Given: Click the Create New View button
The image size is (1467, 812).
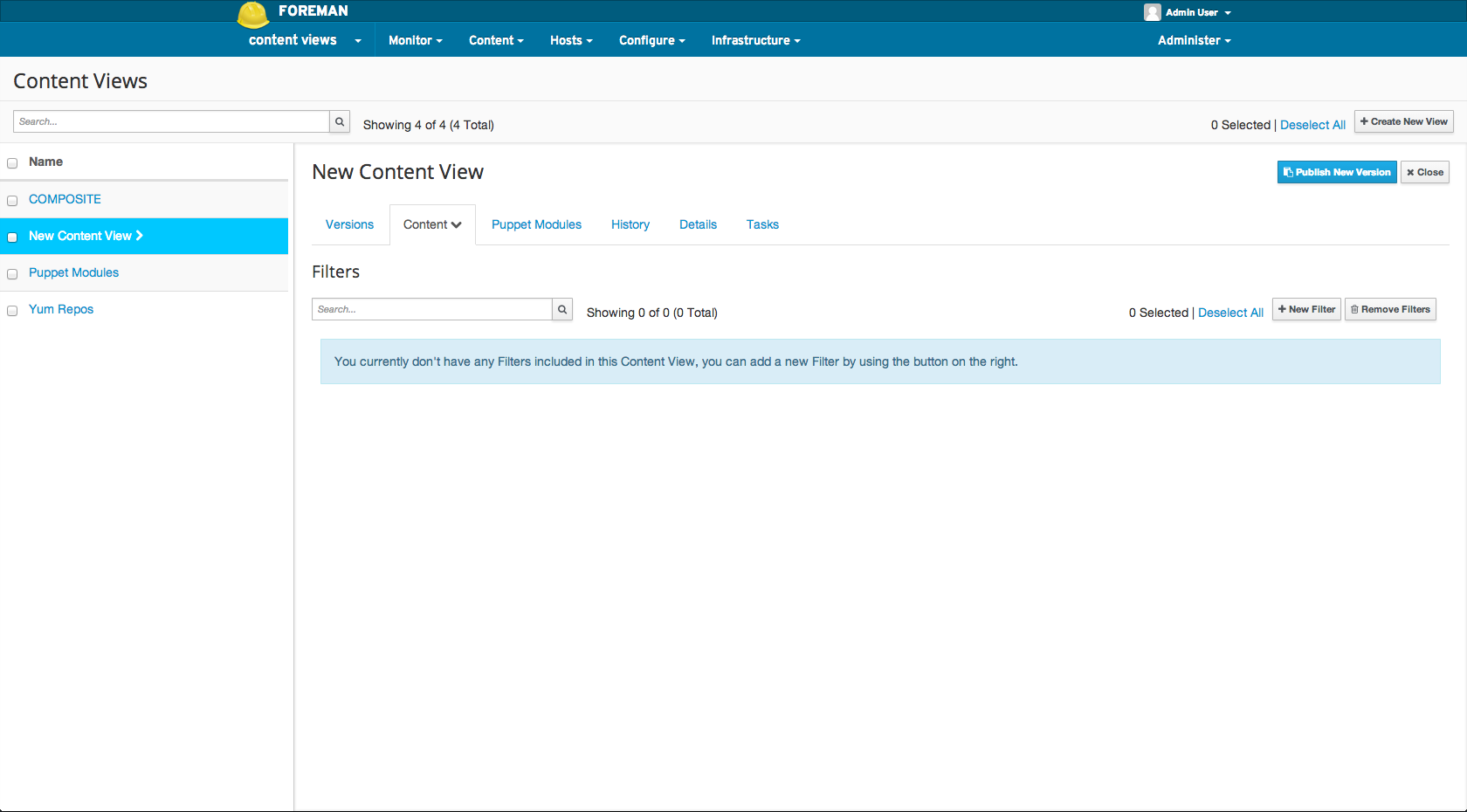Looking at the screenshot, I should [1404, 121].
